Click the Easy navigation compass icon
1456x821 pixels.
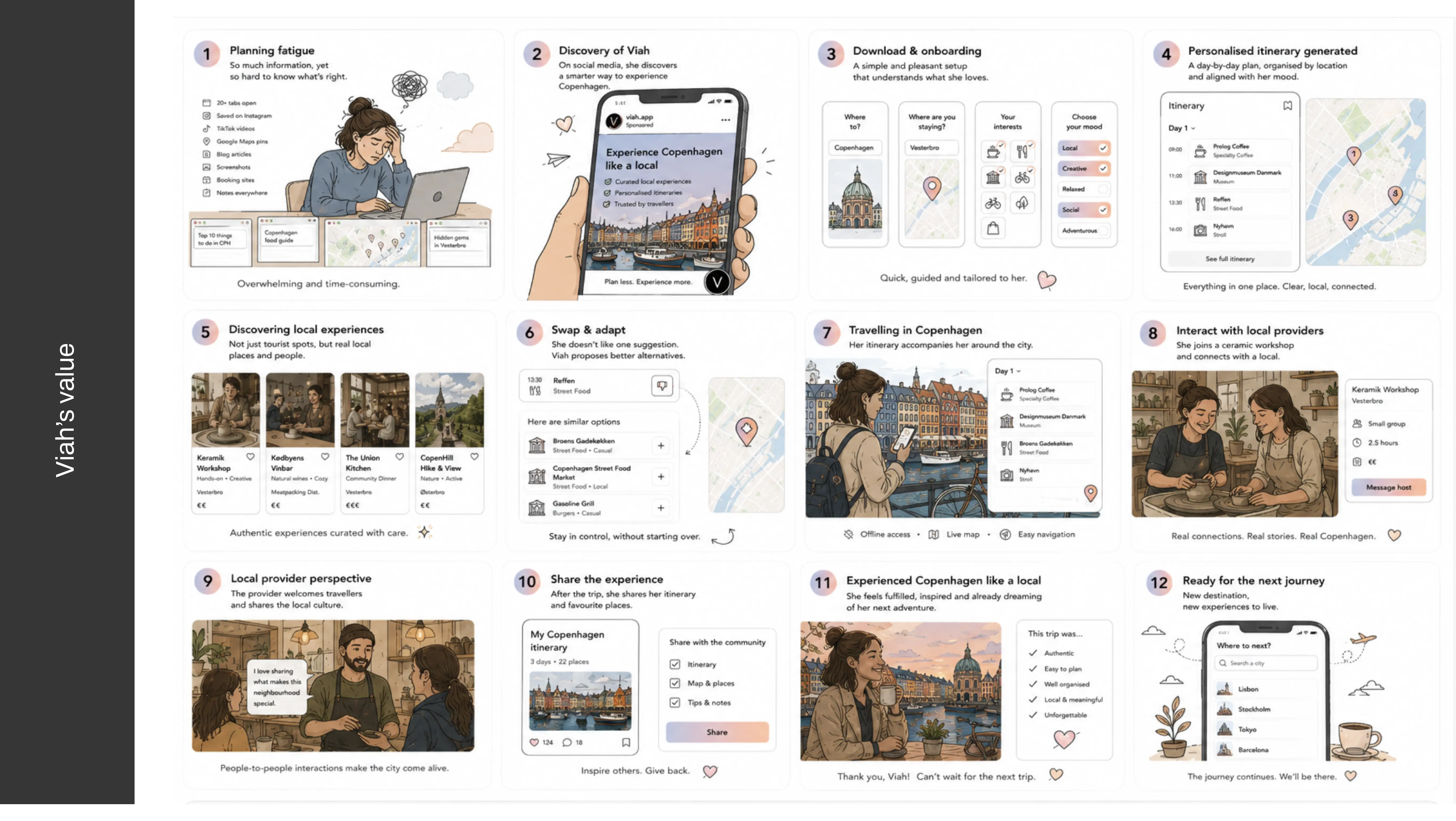1005,535
